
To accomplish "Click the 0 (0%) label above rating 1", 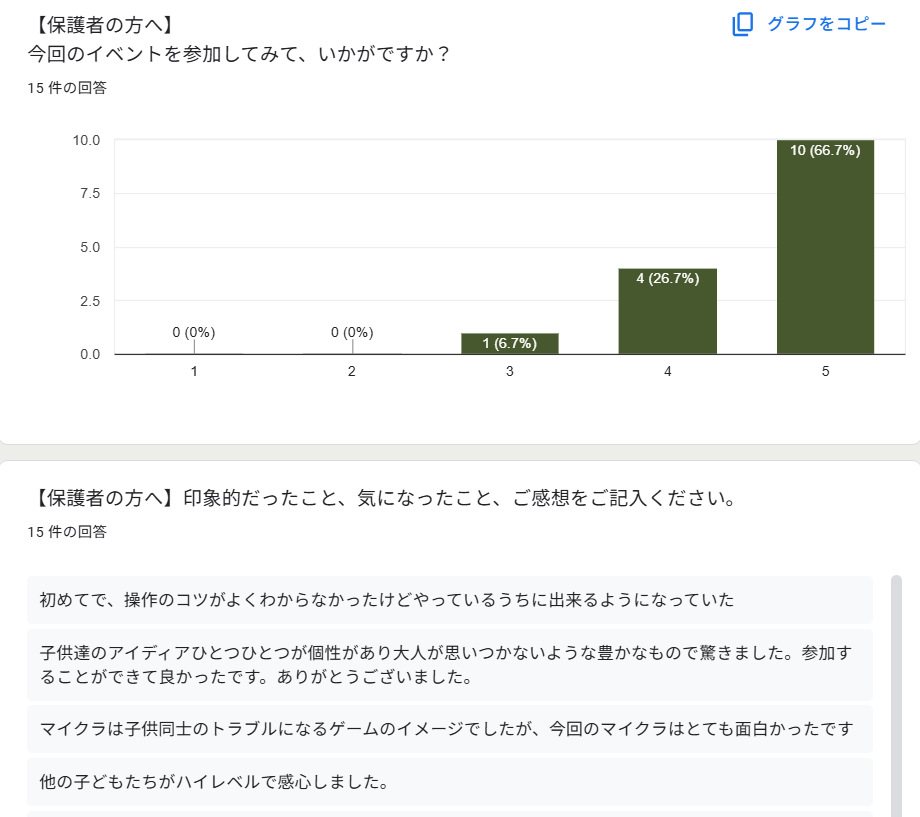I will point(194,332).
